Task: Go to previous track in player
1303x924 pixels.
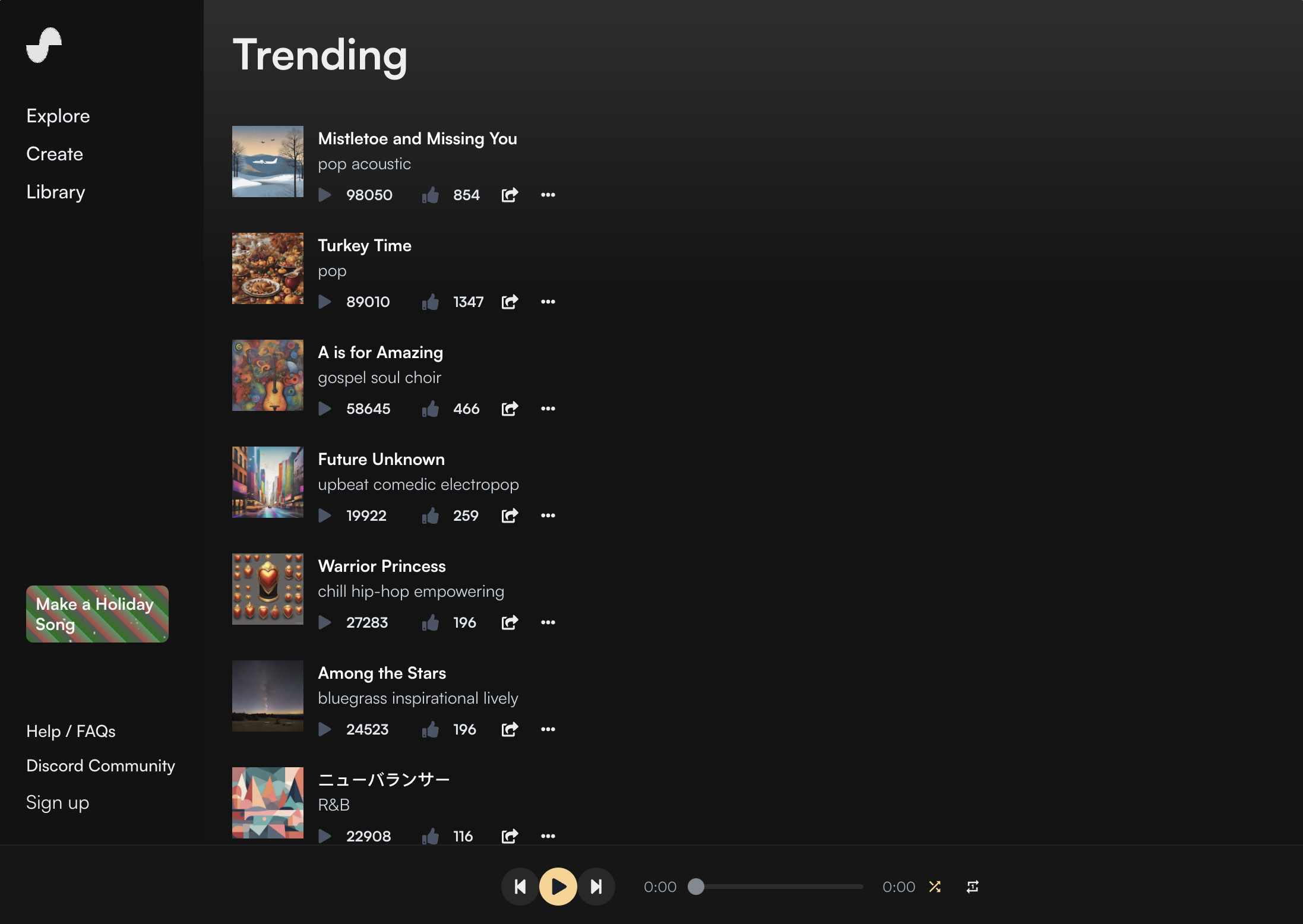Action: 520,887
